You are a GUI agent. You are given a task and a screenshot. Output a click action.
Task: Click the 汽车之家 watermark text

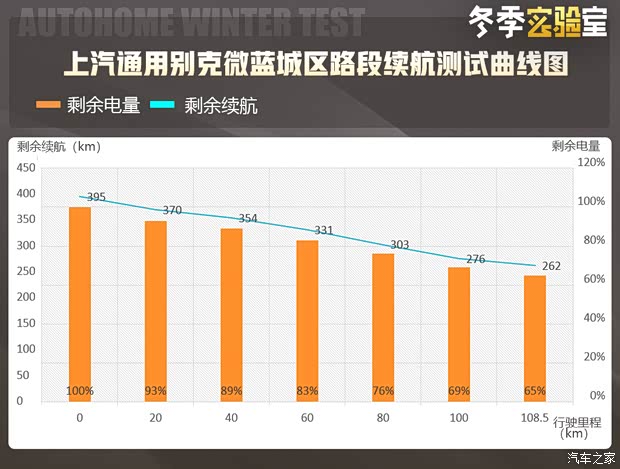[x=592, y=458]
